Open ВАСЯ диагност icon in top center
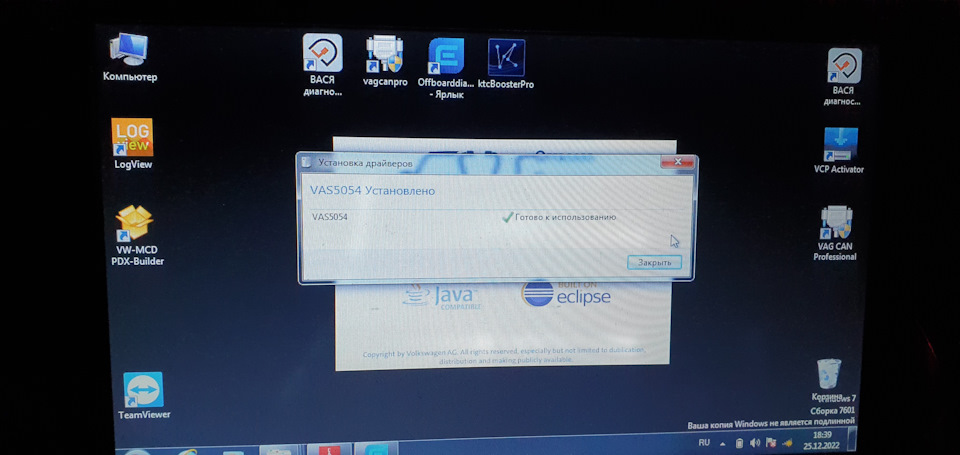This screenshot has height=455, width=960. click(323, 64)
